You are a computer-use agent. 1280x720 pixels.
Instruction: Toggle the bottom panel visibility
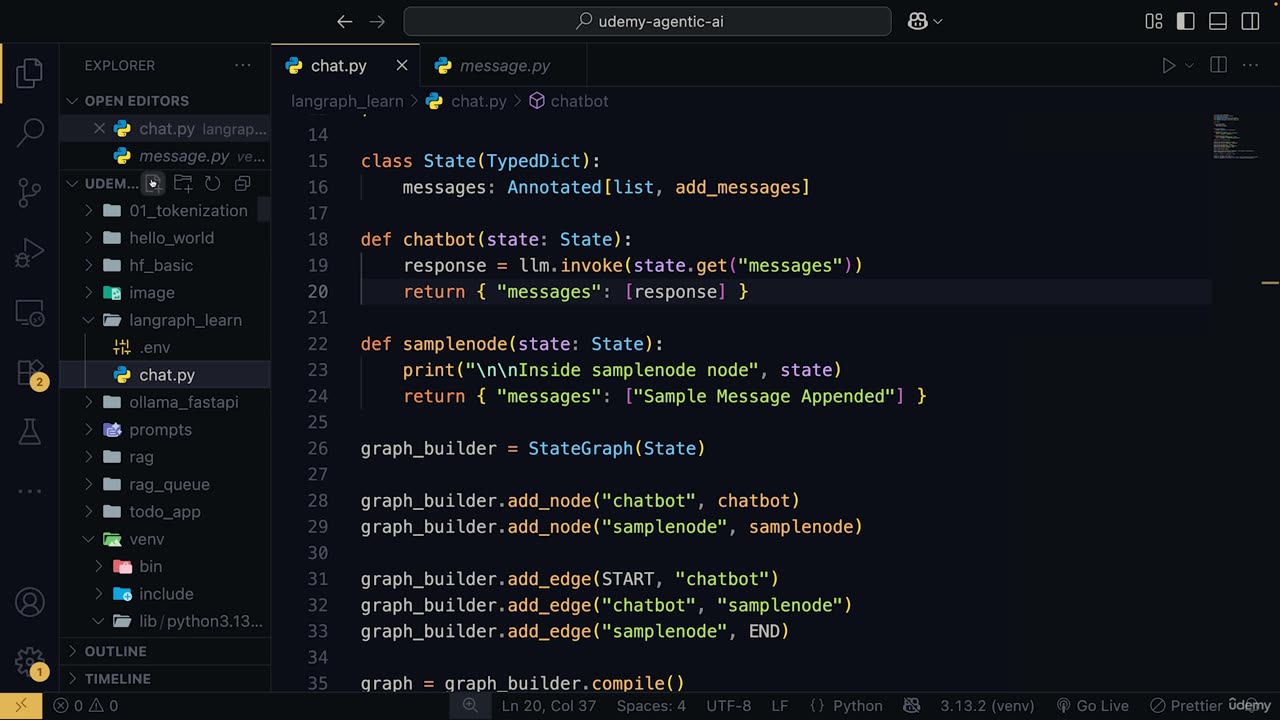point(1218,21)
